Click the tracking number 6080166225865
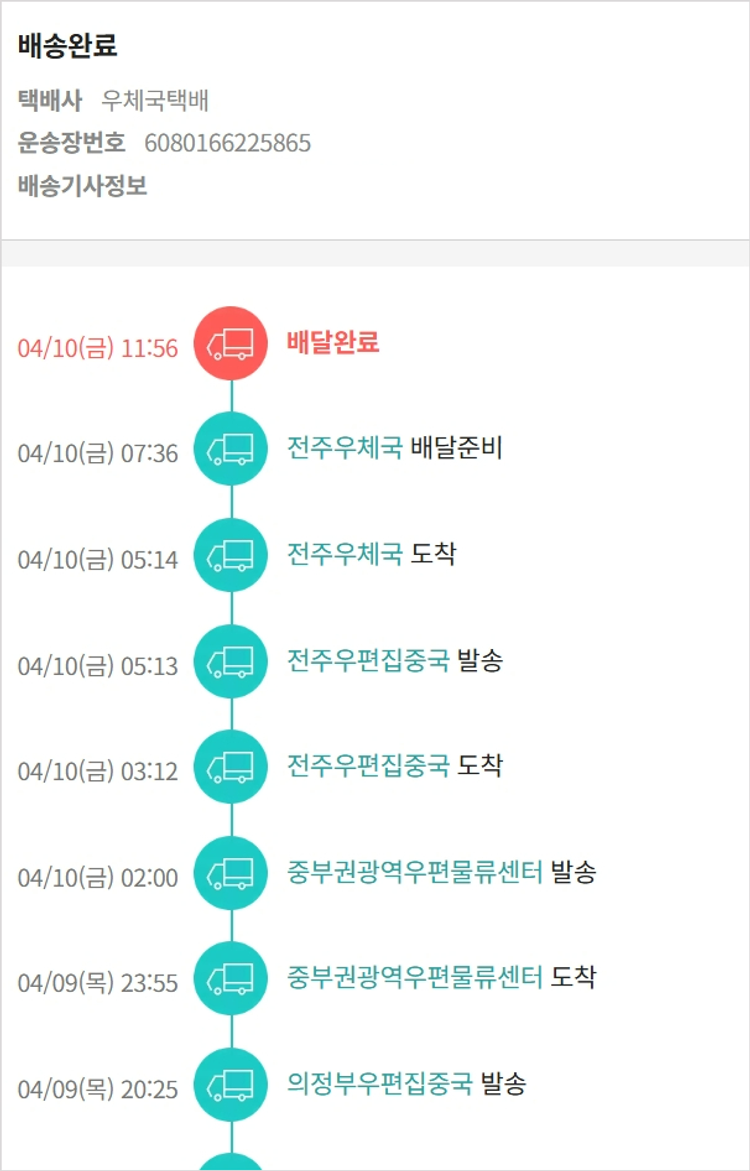 [x=227, y=143]
